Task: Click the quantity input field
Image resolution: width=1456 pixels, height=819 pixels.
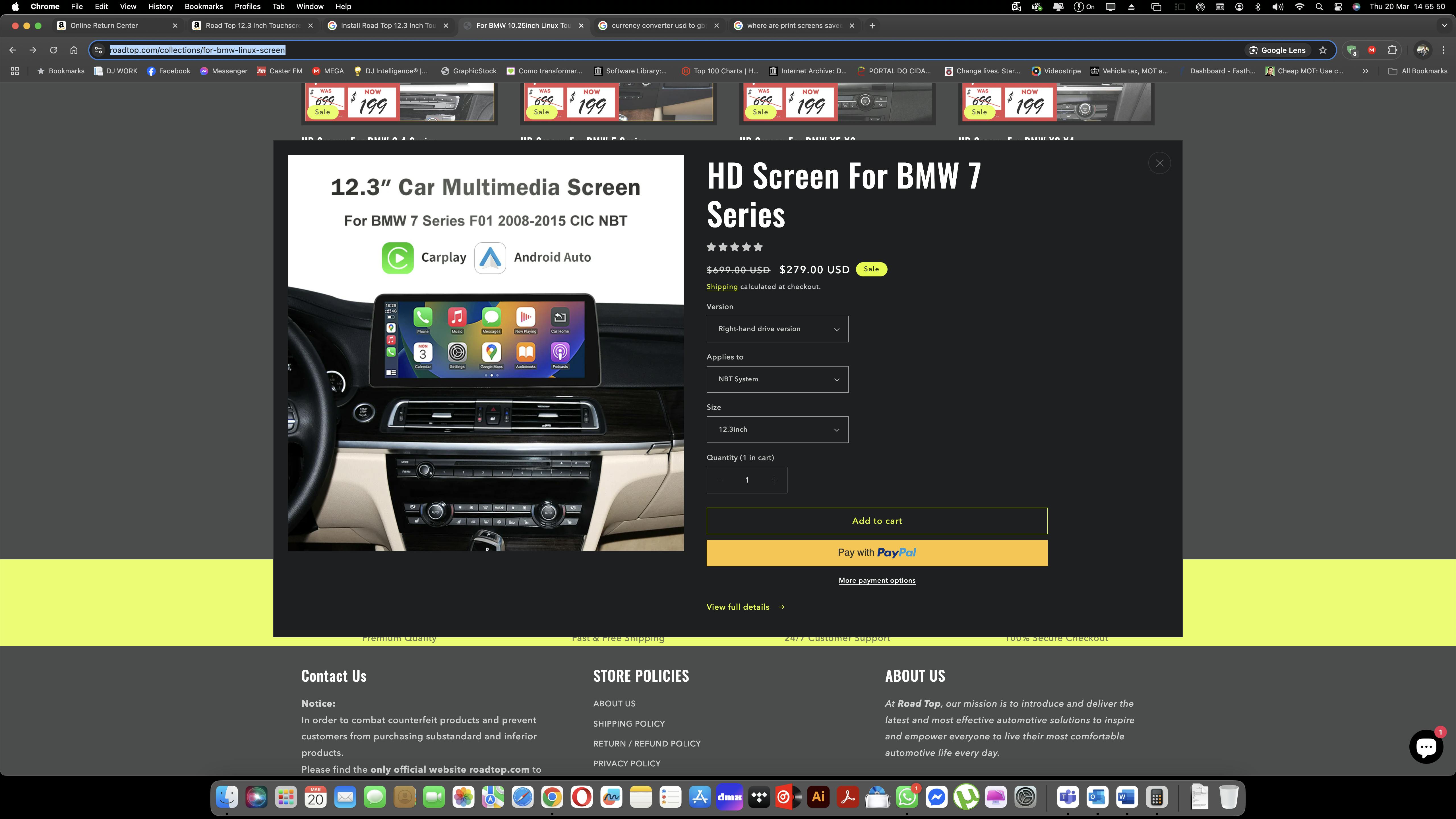Action: (x=747, y=480)
